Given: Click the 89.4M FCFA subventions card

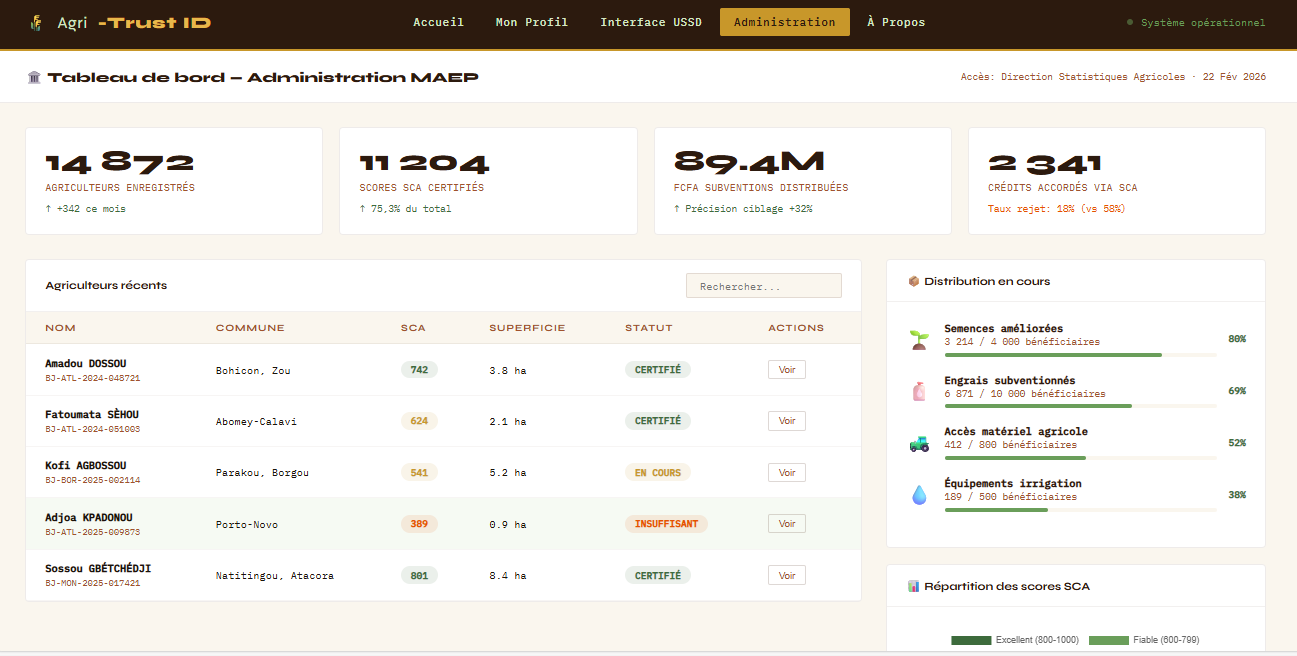Looking at the screenshot, I should point(803,181).
